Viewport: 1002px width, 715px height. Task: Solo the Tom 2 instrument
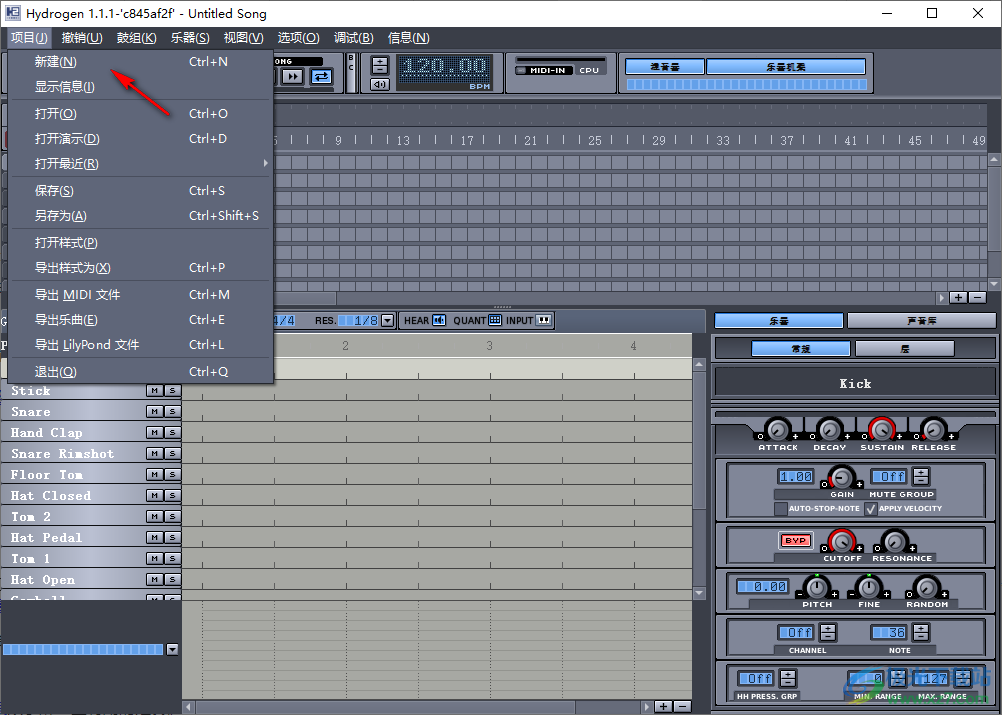[172, 516]
